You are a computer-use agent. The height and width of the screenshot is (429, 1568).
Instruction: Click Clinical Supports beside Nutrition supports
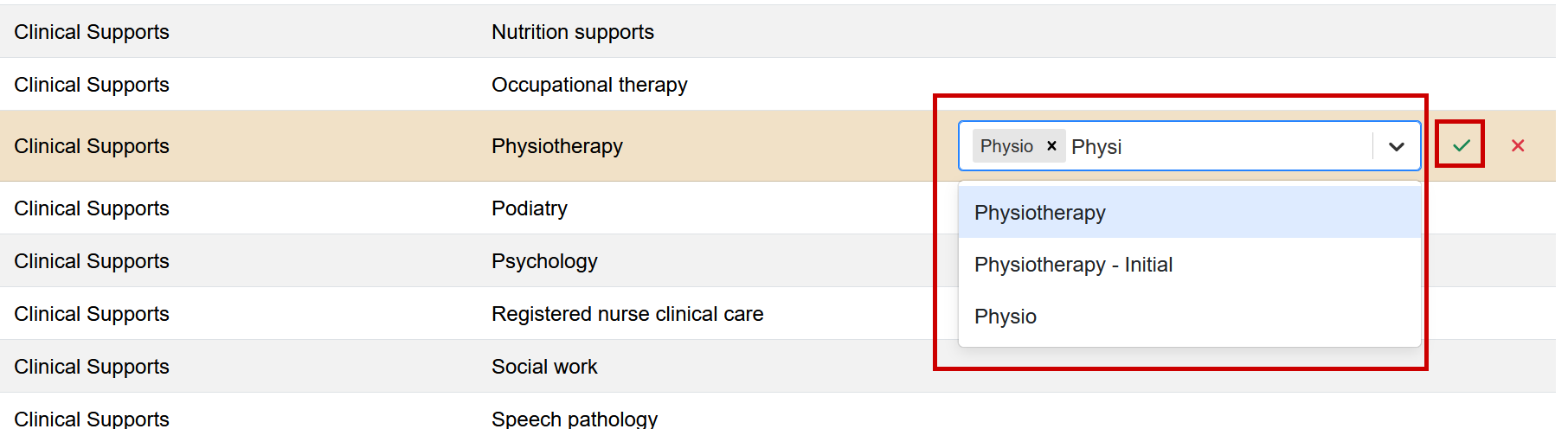tap(92, 32)
